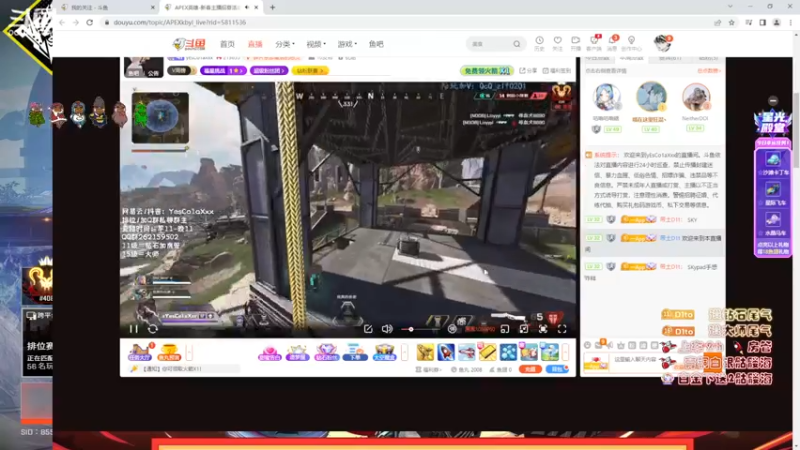The image size is (800, 450).
Task: Click the 钻粉联赛 yellow badge
Action: [x=310, y=70]
